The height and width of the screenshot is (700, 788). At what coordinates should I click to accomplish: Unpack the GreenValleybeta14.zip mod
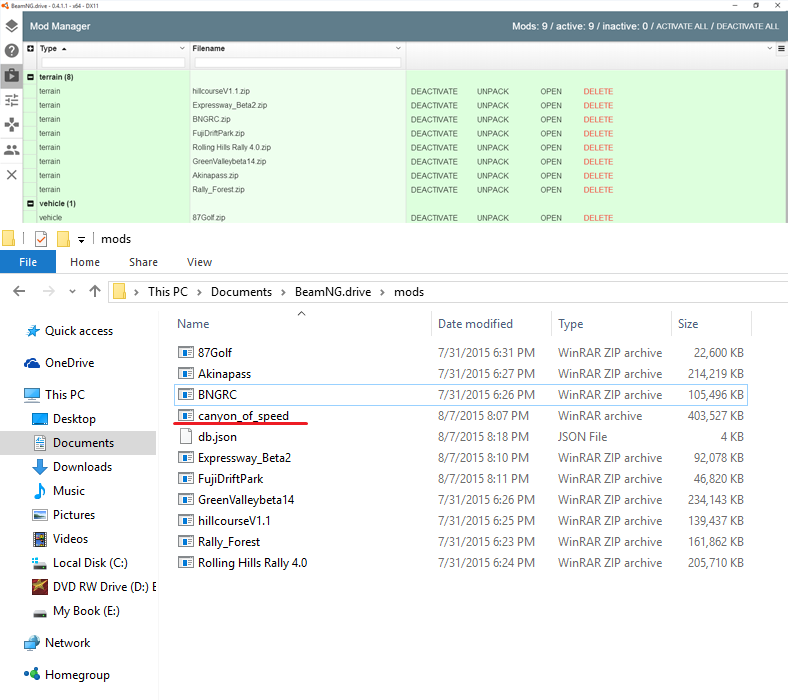[492, 162]
